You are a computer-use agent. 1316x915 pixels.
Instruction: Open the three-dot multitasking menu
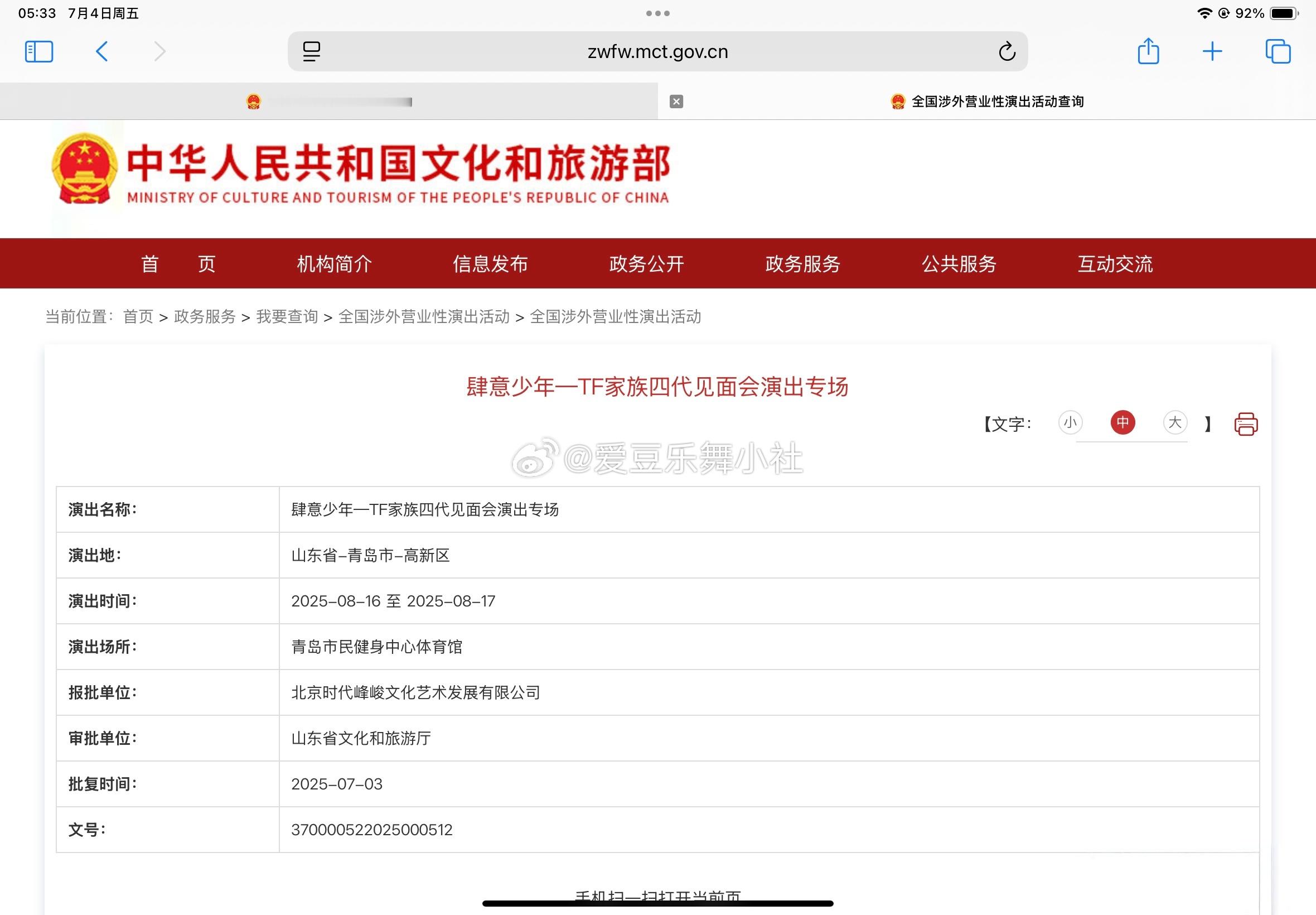tap(657, 13)
